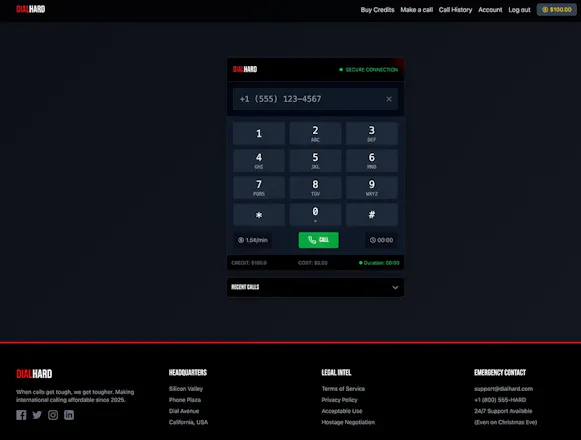This screenshot has height=440, width=581.
Task: Click the DialHard logo in top navigation
Action: (x=30, y=9)
